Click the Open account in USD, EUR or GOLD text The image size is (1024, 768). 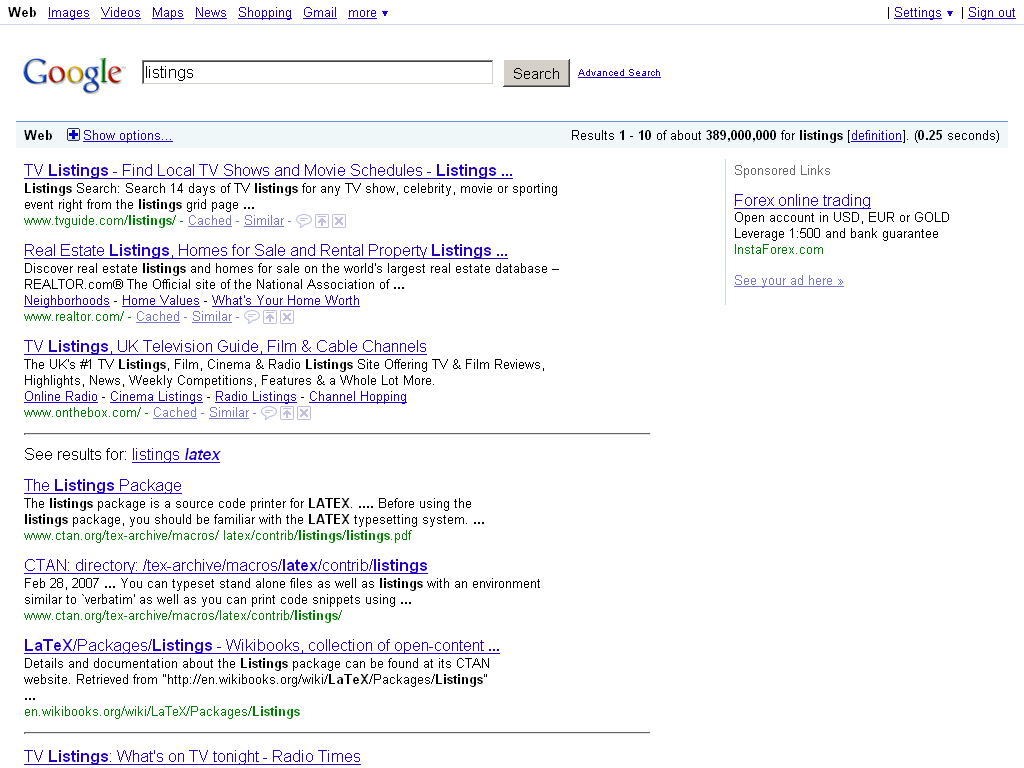click(x=842, y=217)
